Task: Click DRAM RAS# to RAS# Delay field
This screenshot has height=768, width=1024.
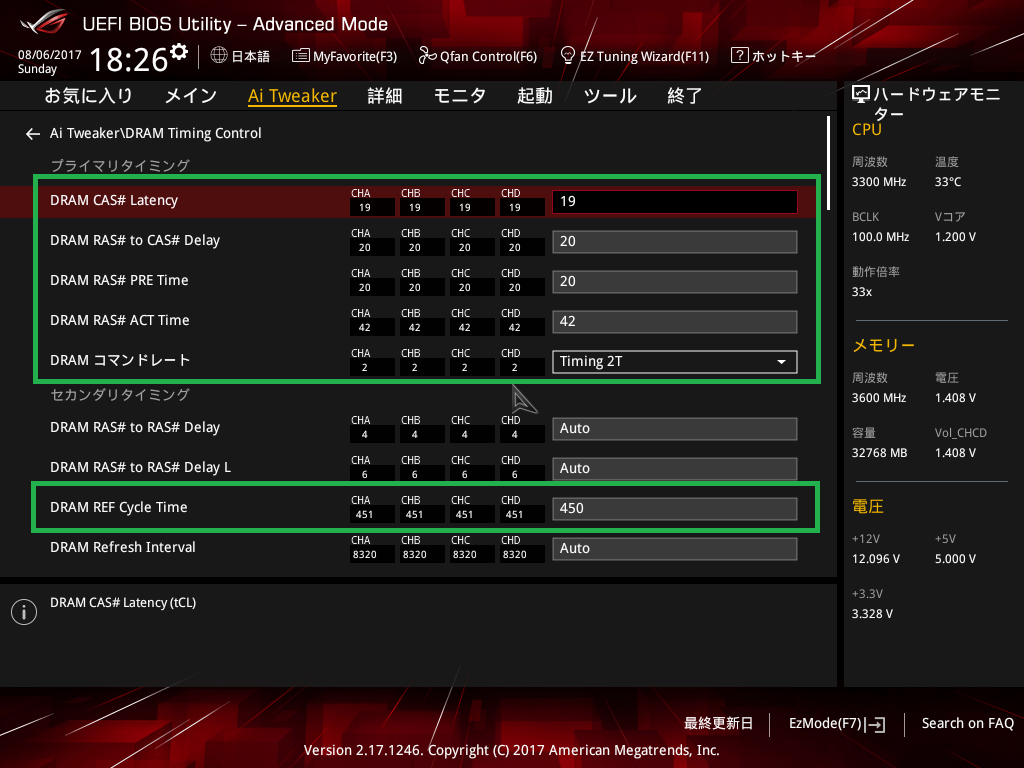Action: (x=675, y=428)
